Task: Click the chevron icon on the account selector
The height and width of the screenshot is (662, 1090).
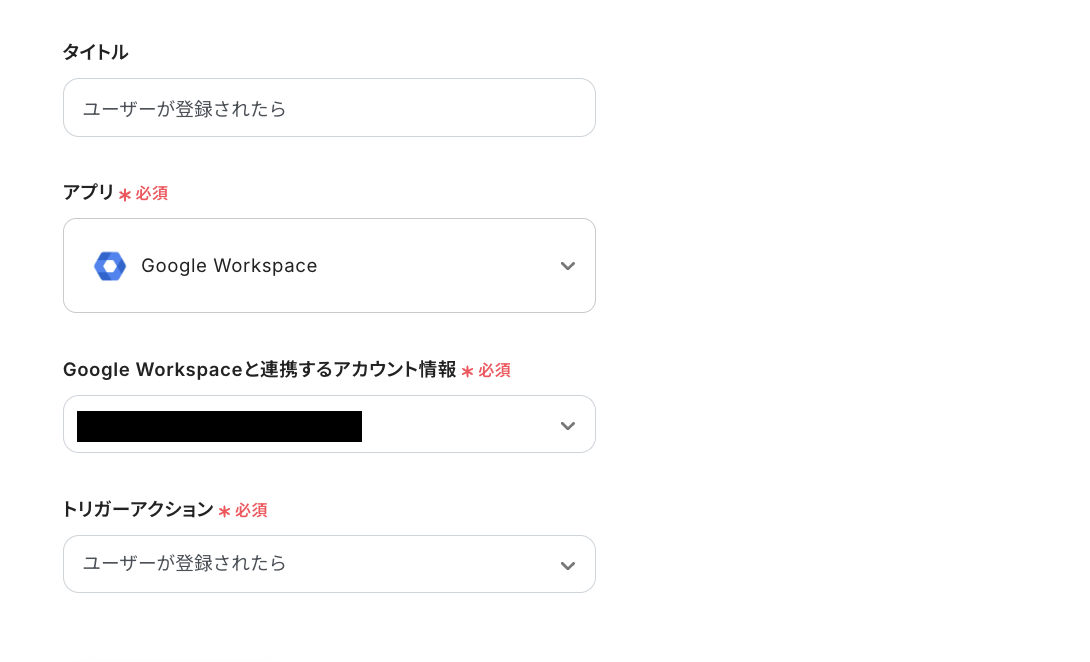Action: [x=567, y=425]
